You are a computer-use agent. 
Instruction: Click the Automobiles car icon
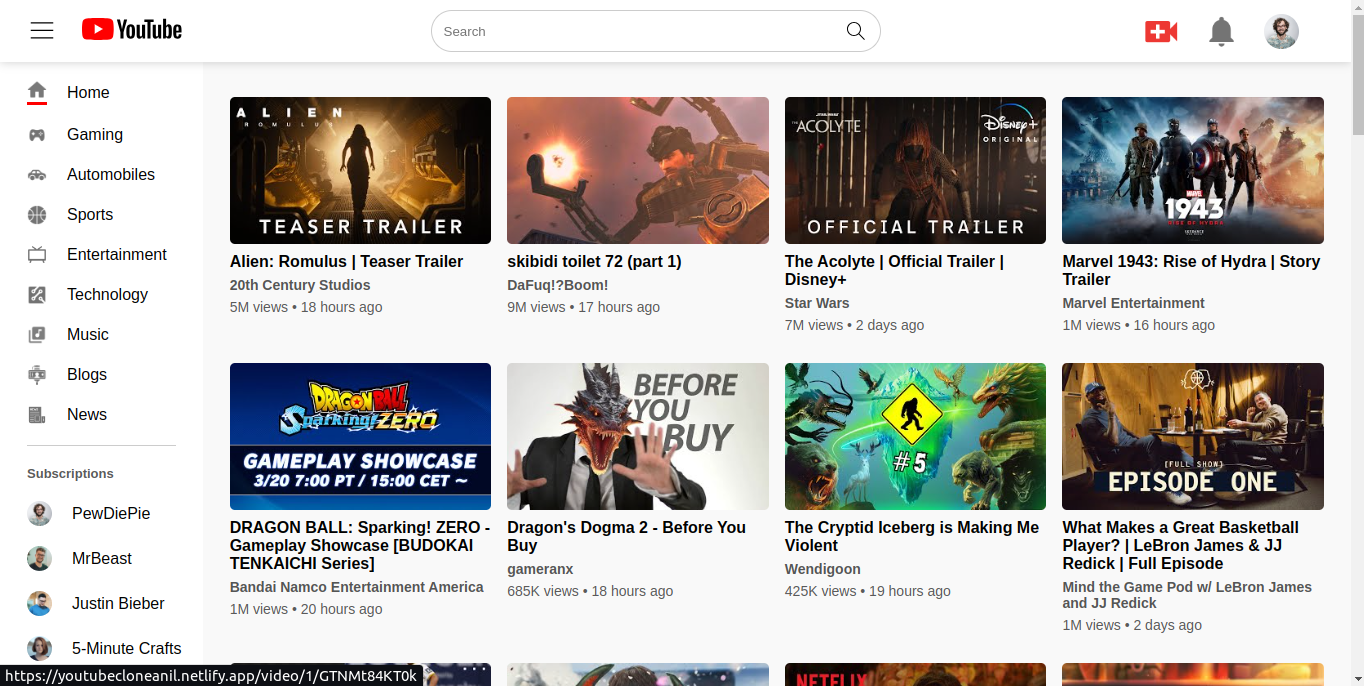[37, 175]
